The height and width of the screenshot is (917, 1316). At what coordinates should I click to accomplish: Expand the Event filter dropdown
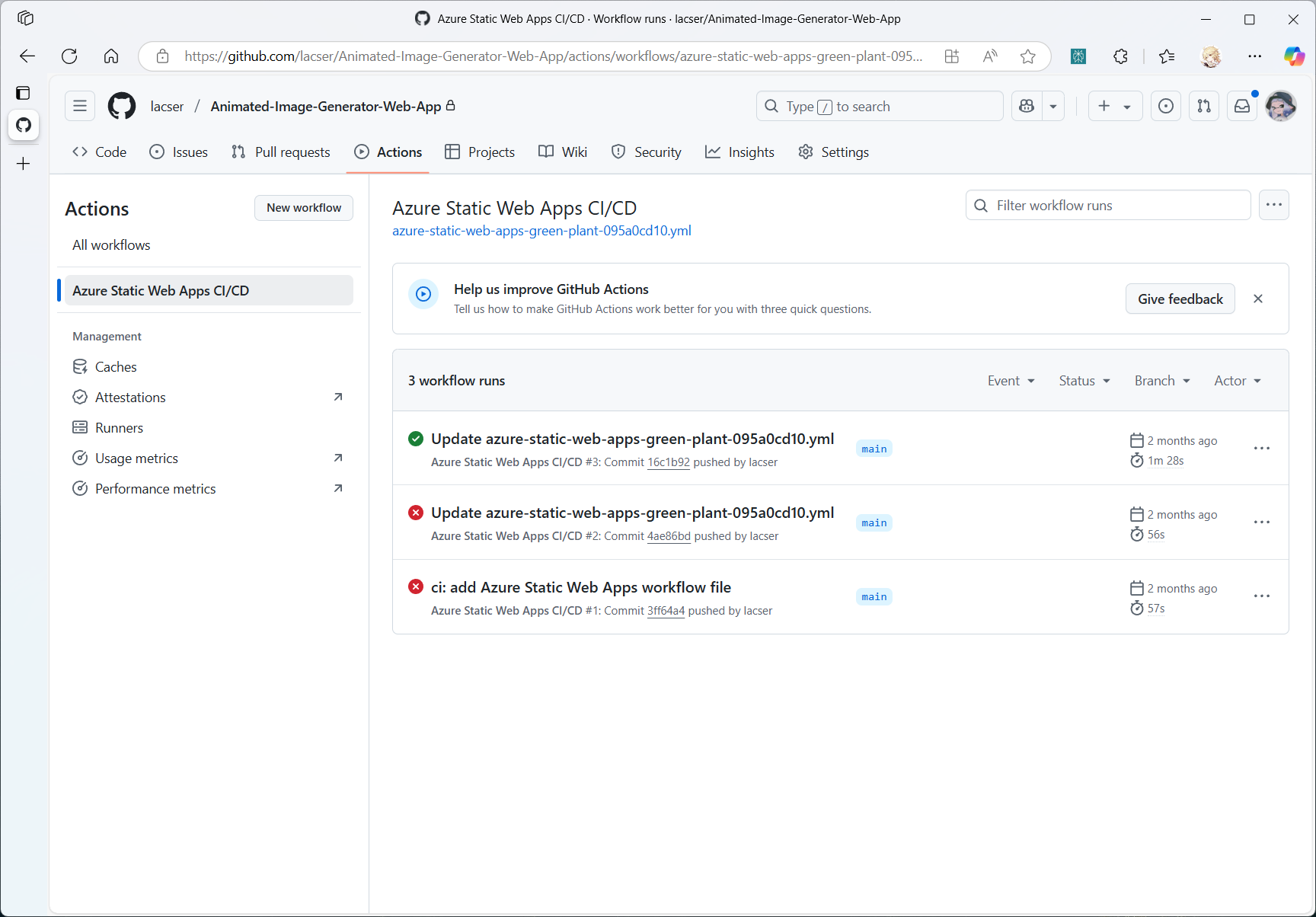(x=1011, y=381)
